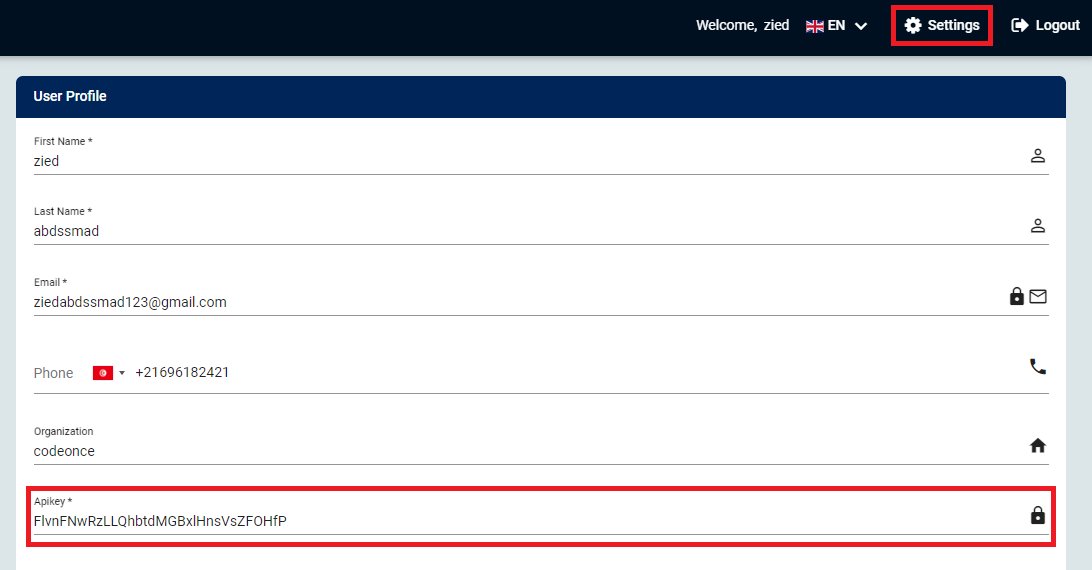Log out using Logout text
The image size is (1092, 570).
pyautogui.click(x=1057, y=26)
